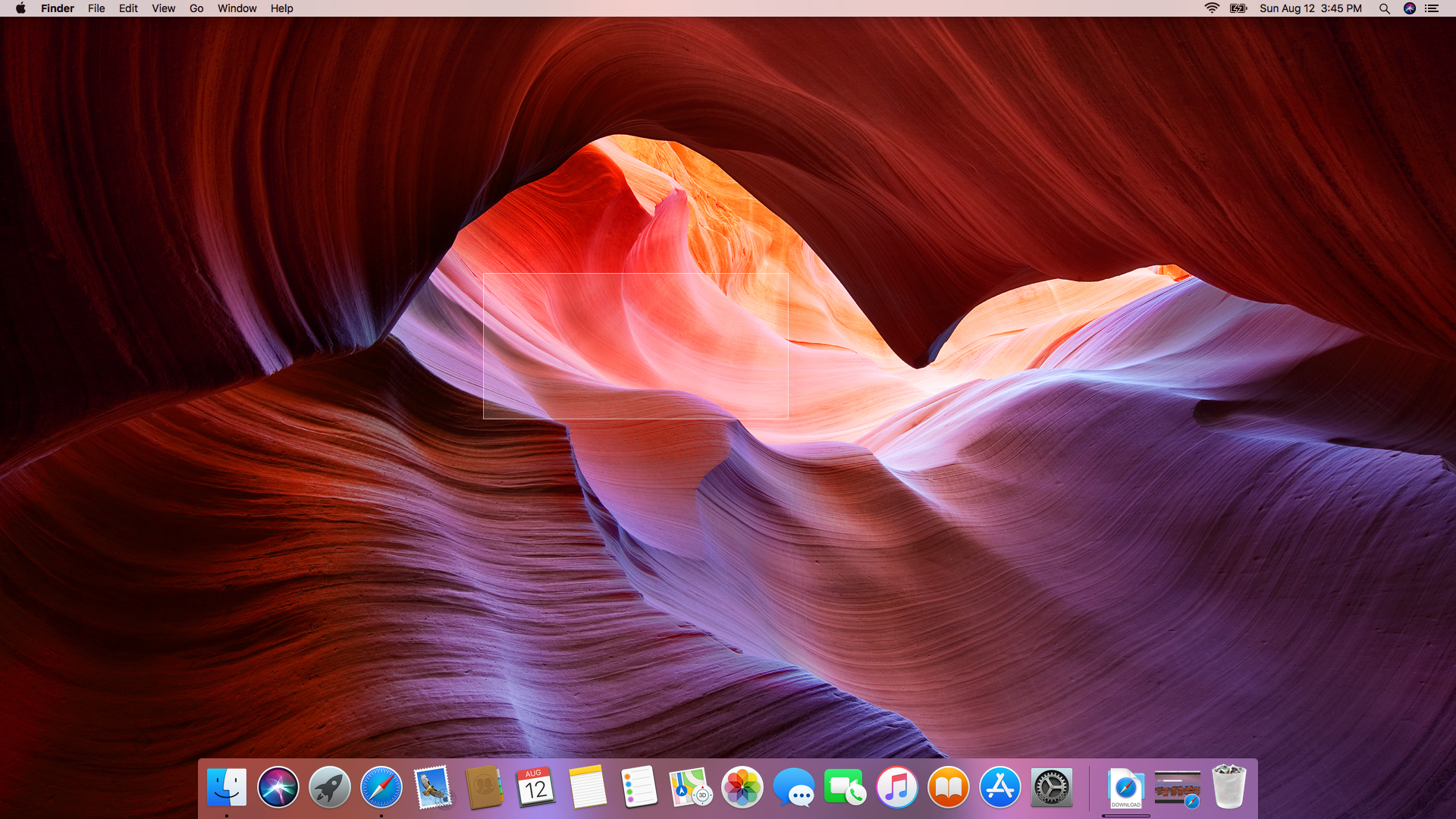
Task: Open the Trash
Action: click(1228, 787)
